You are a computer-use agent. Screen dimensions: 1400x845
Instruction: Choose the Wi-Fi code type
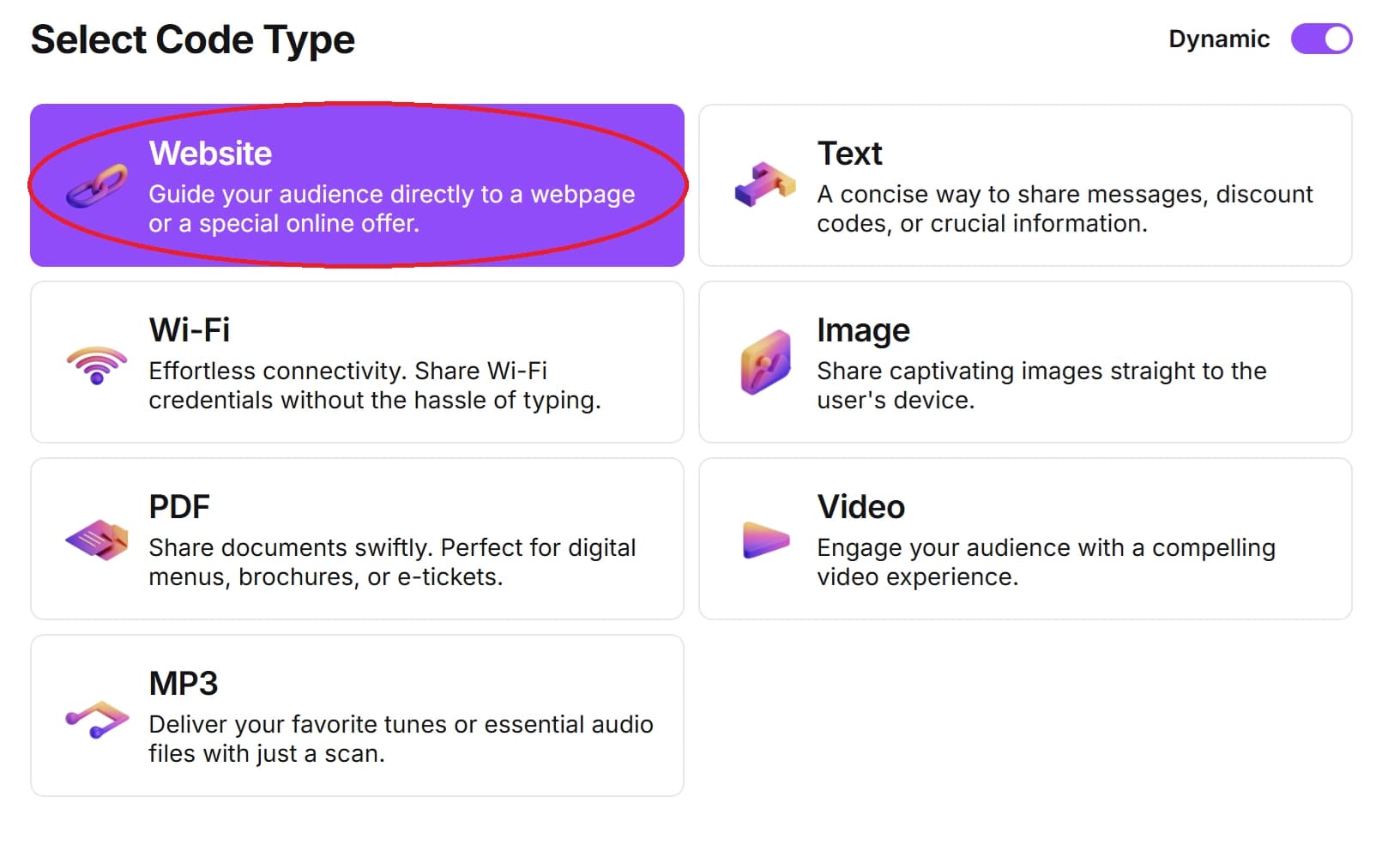[357, 362]
